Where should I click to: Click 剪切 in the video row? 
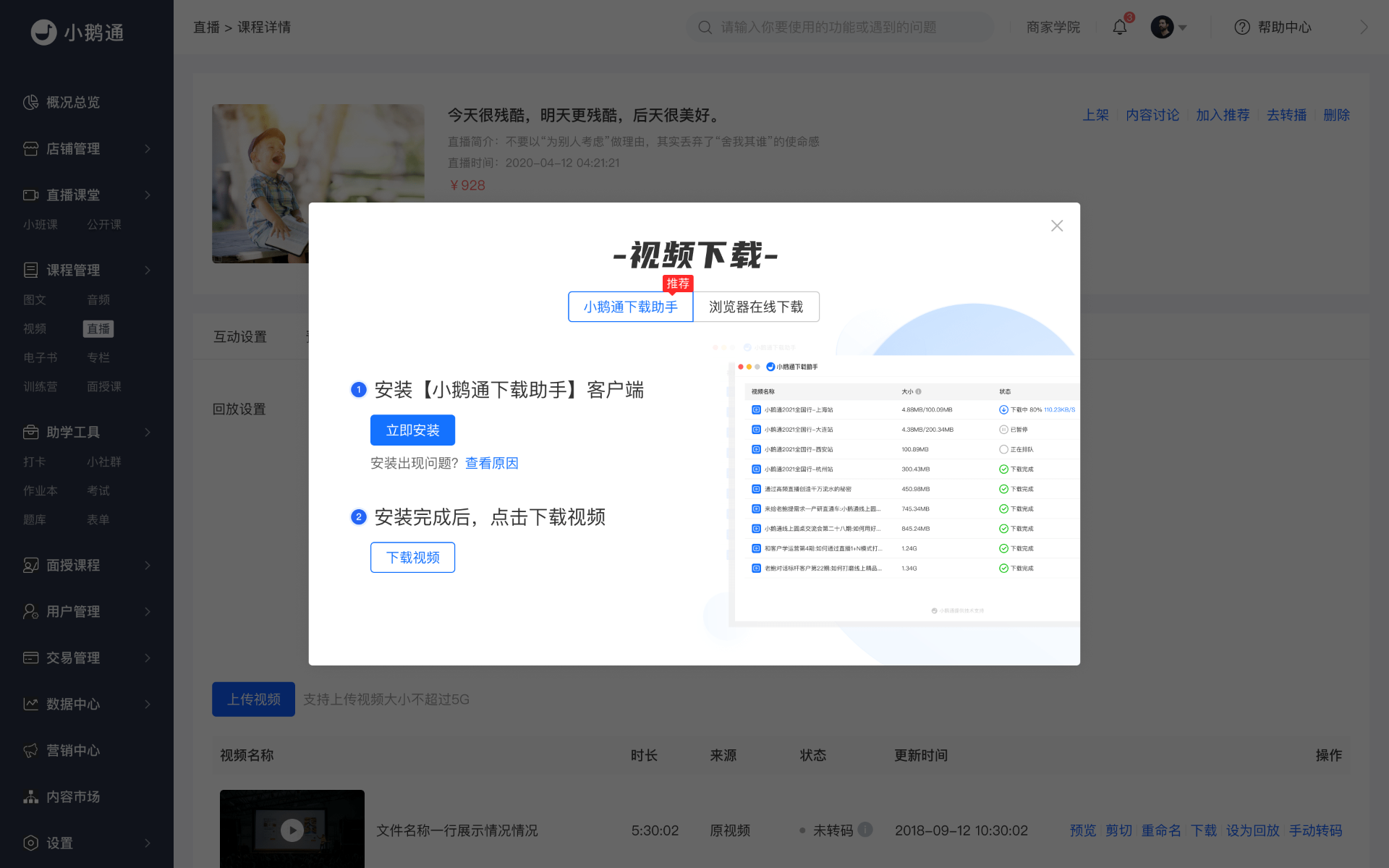[1118, 830]
